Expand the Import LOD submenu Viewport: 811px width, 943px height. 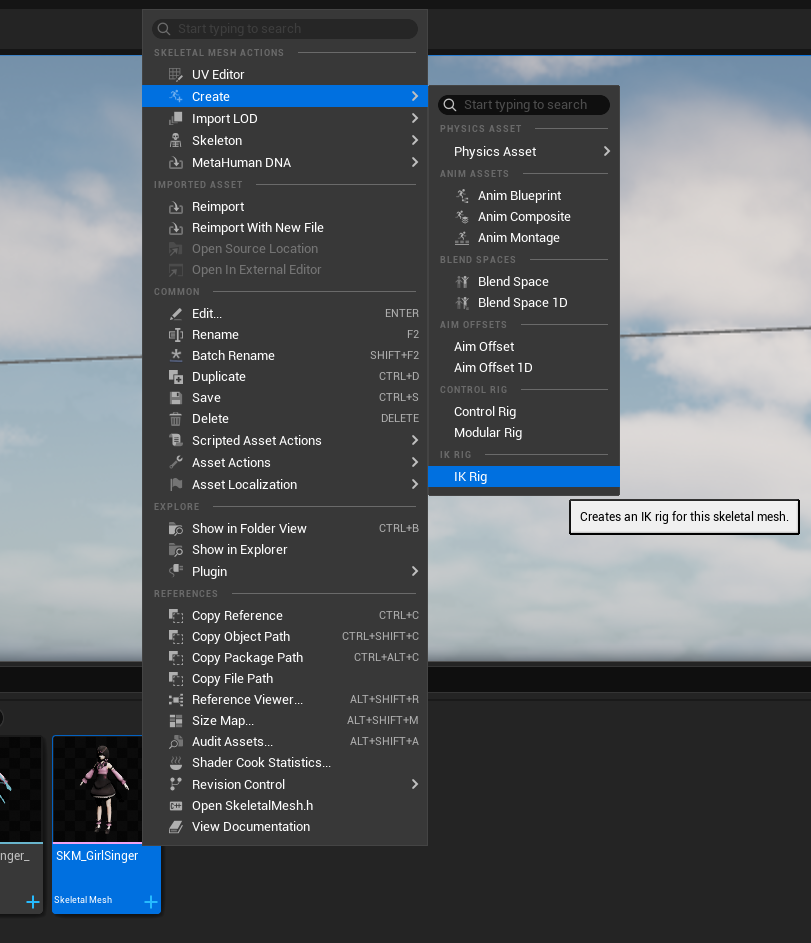[414, 119]
